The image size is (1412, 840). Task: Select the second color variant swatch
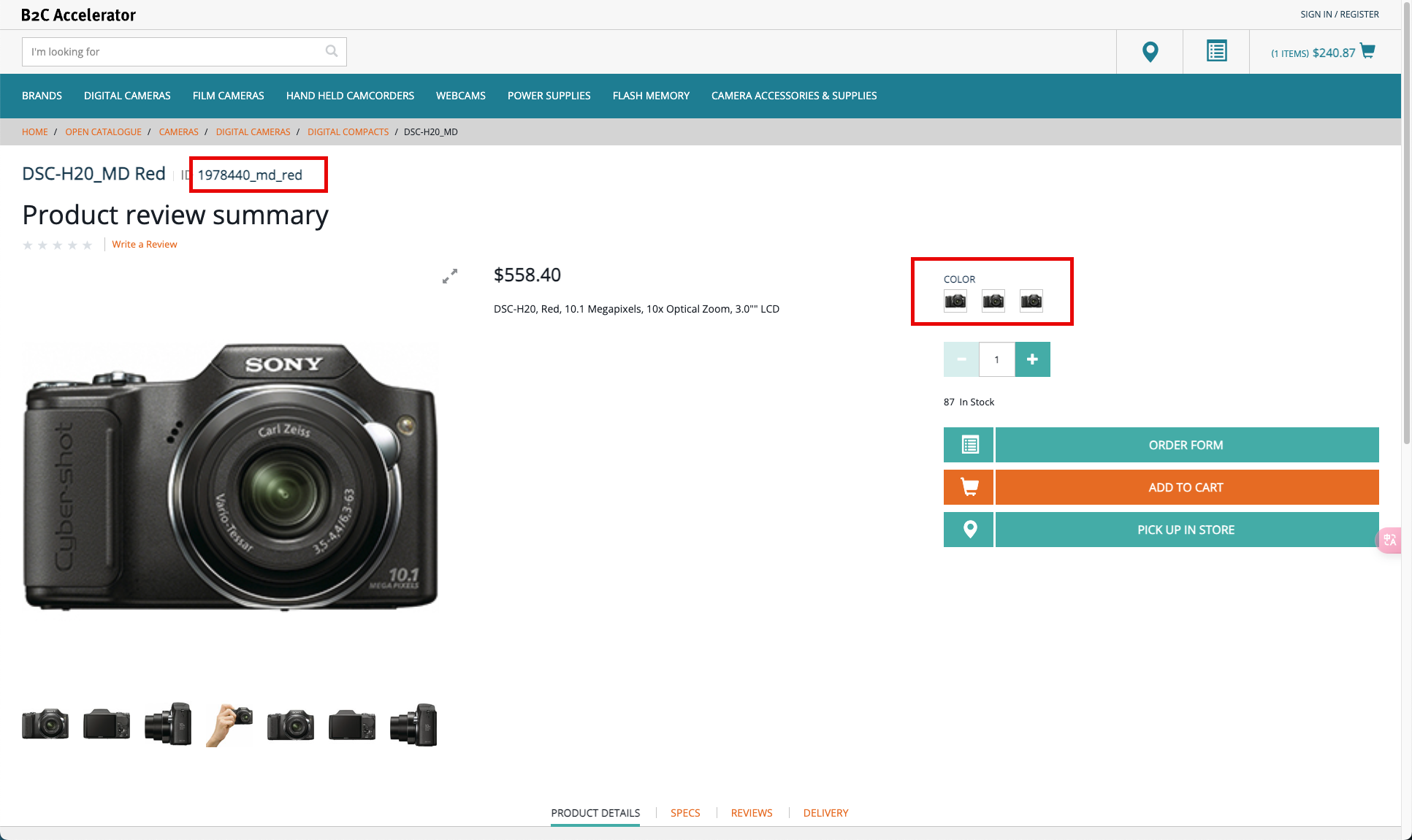tap(993, 301)
